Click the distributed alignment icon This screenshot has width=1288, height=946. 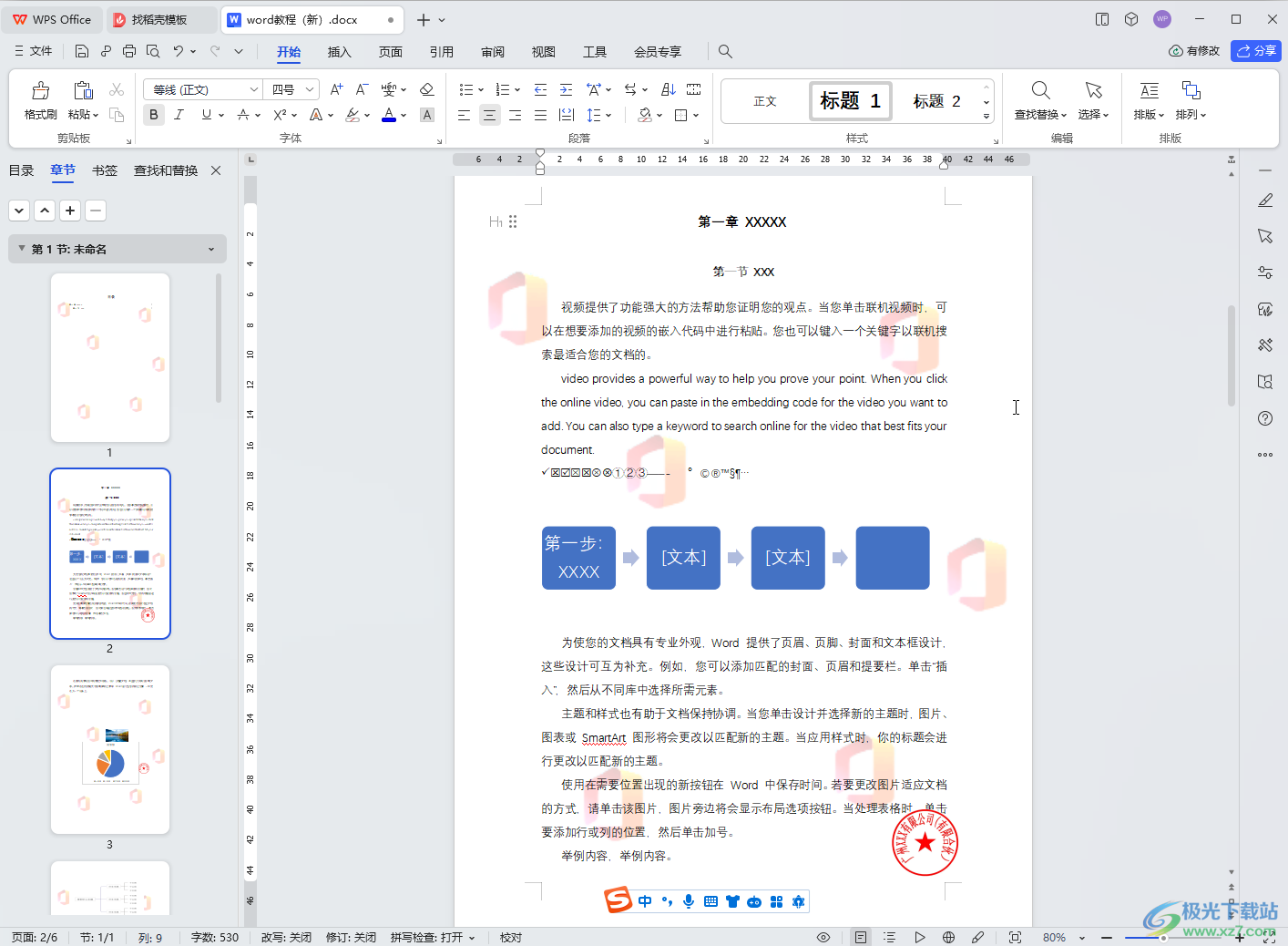567,115
